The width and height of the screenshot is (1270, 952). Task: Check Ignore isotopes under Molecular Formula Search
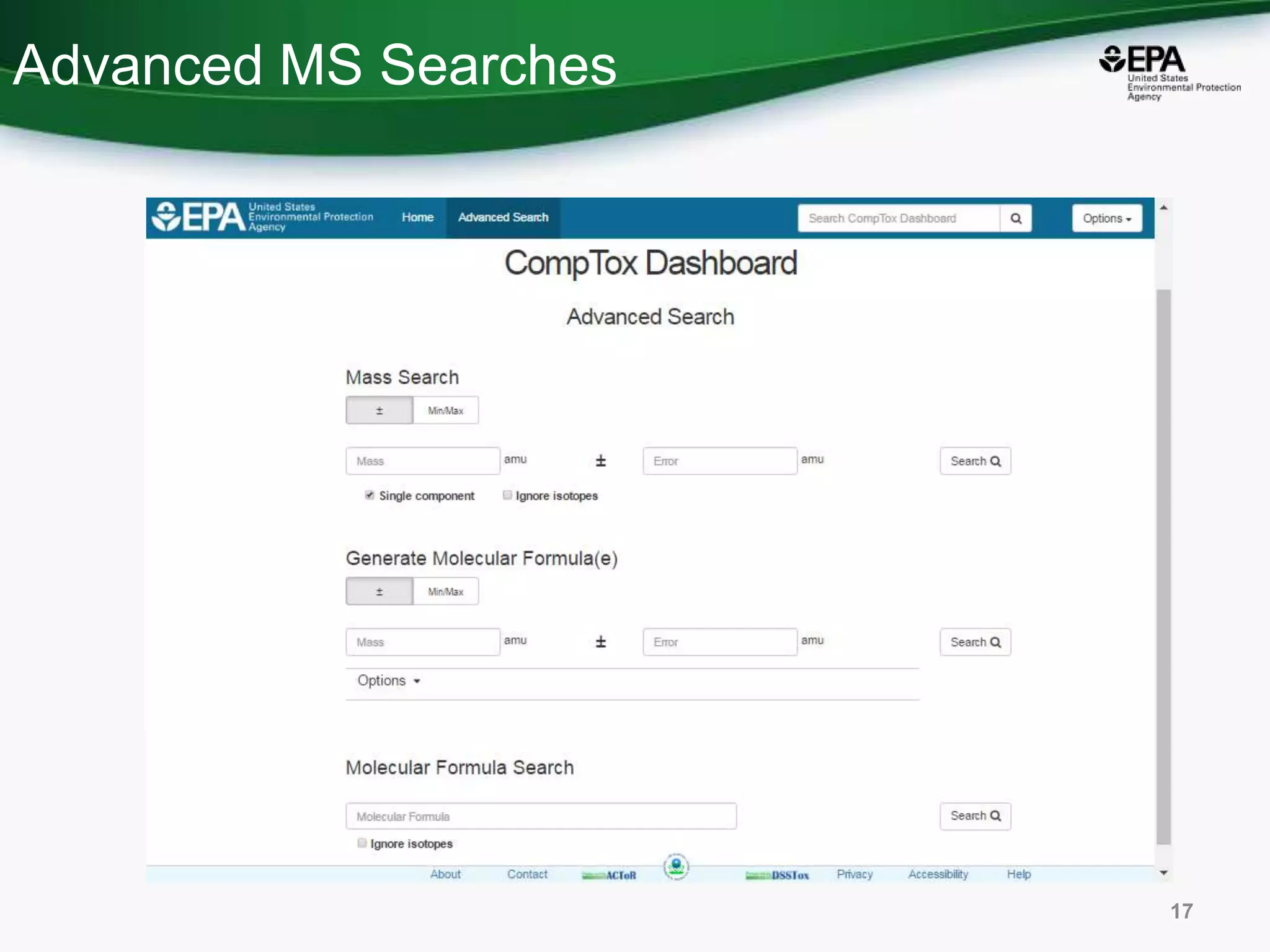(x=362, y=843)
